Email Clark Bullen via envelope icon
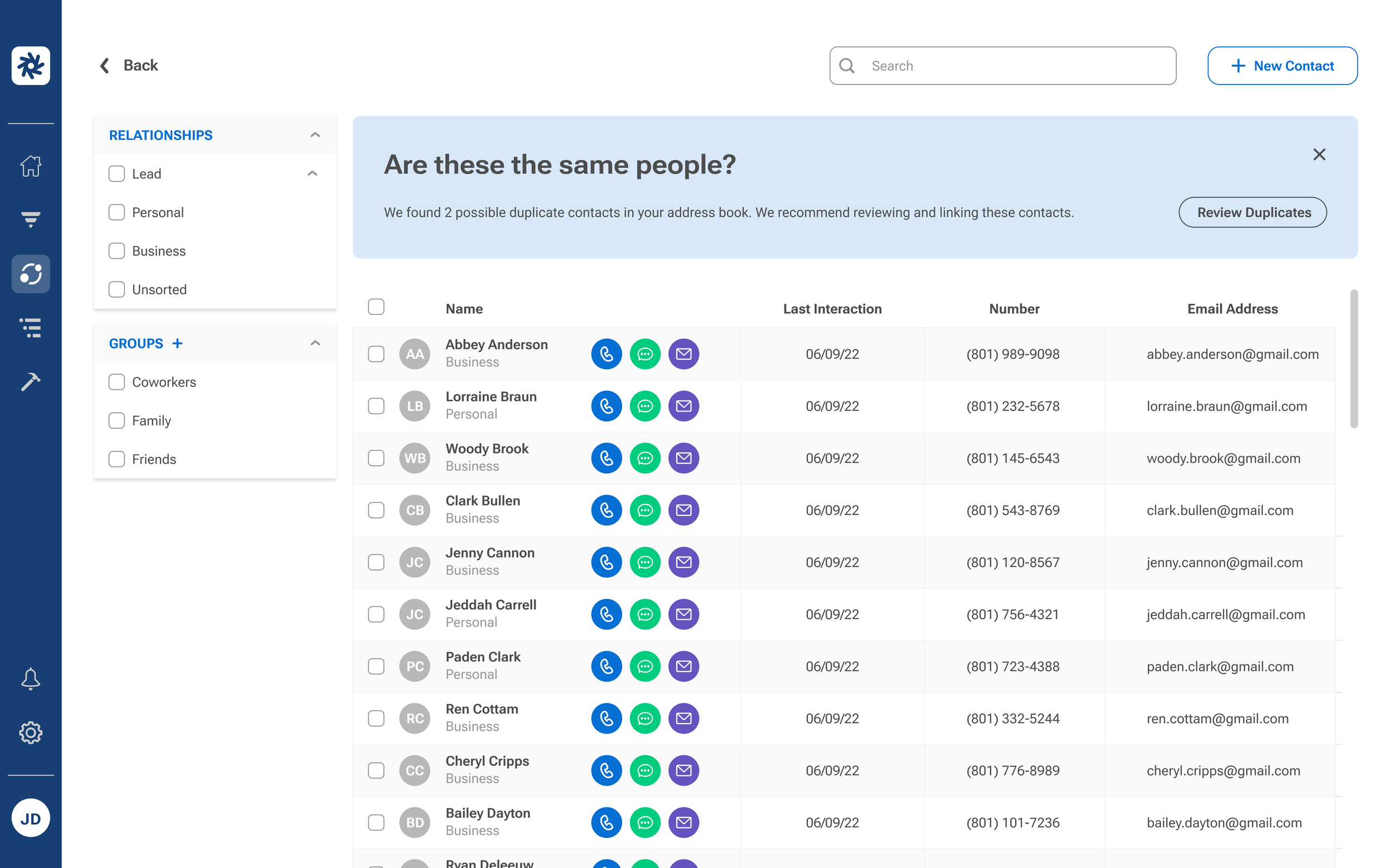Screen dimensions: 1389x868 coord(683,510)
